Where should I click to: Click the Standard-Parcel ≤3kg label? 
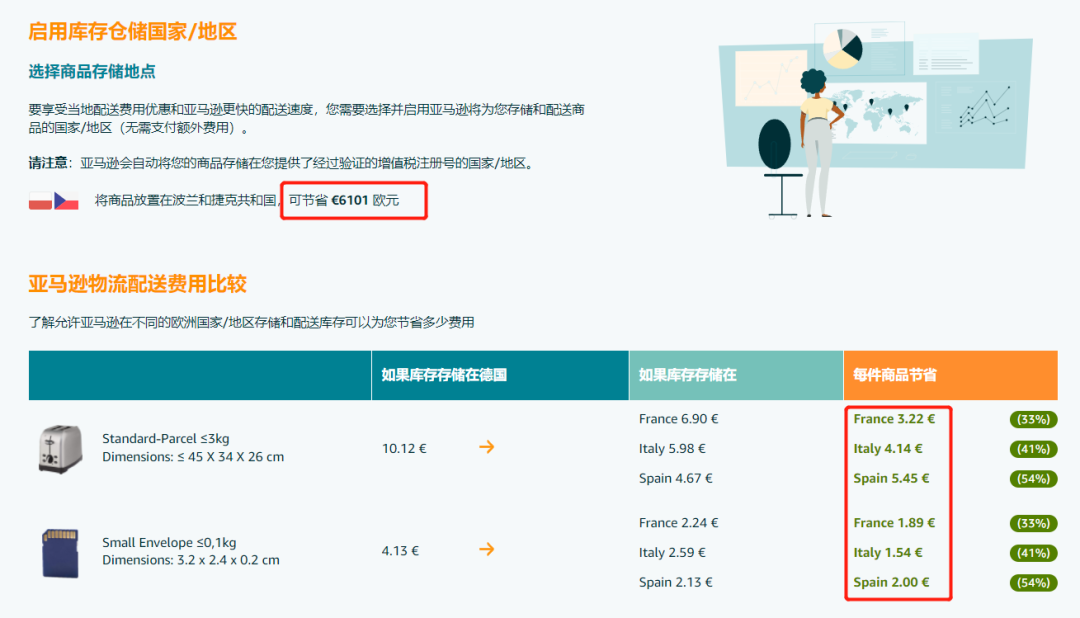tap(166, 438)
